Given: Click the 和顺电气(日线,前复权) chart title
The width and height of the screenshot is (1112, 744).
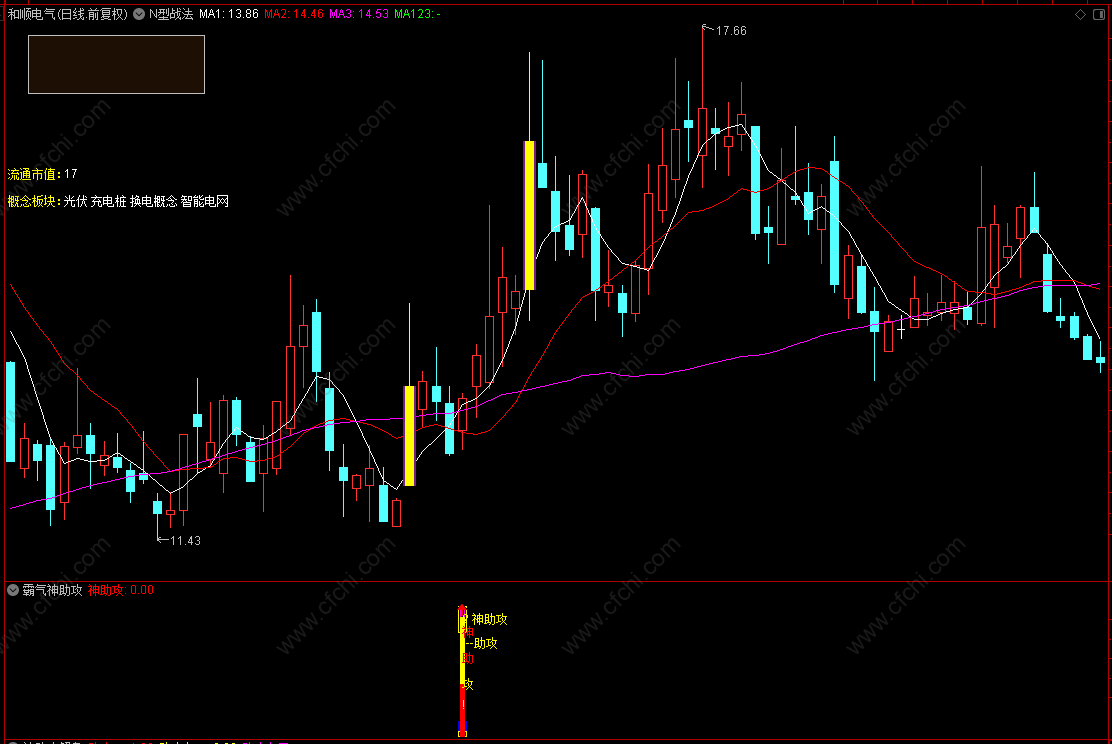Looking at the screenshot, I should (67, 14).
